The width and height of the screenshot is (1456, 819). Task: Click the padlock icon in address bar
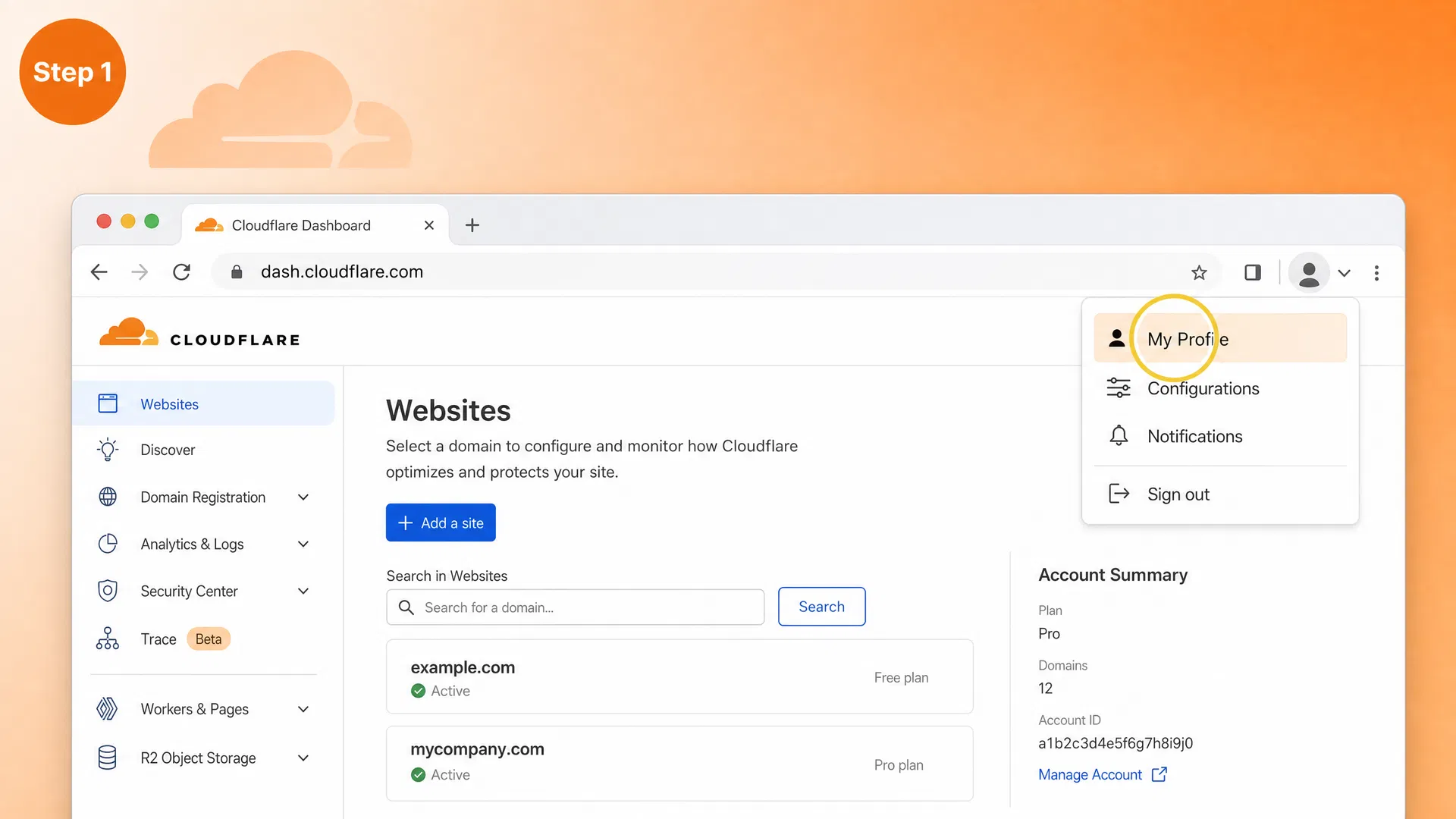click(x=237, y=272)
